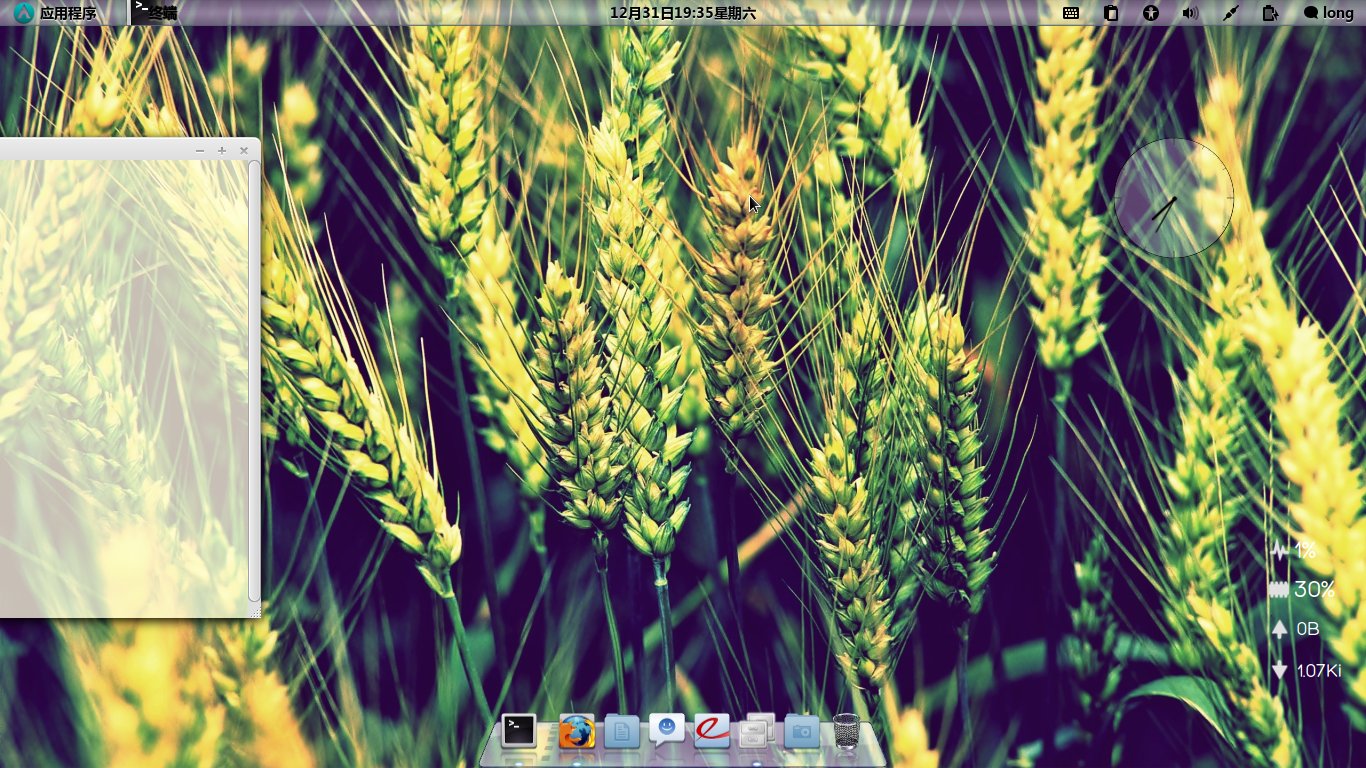Open the 12月31日19:35星期六 clock calendar
The height and width of the screenshot is (768, 1366).
point(683,13)
